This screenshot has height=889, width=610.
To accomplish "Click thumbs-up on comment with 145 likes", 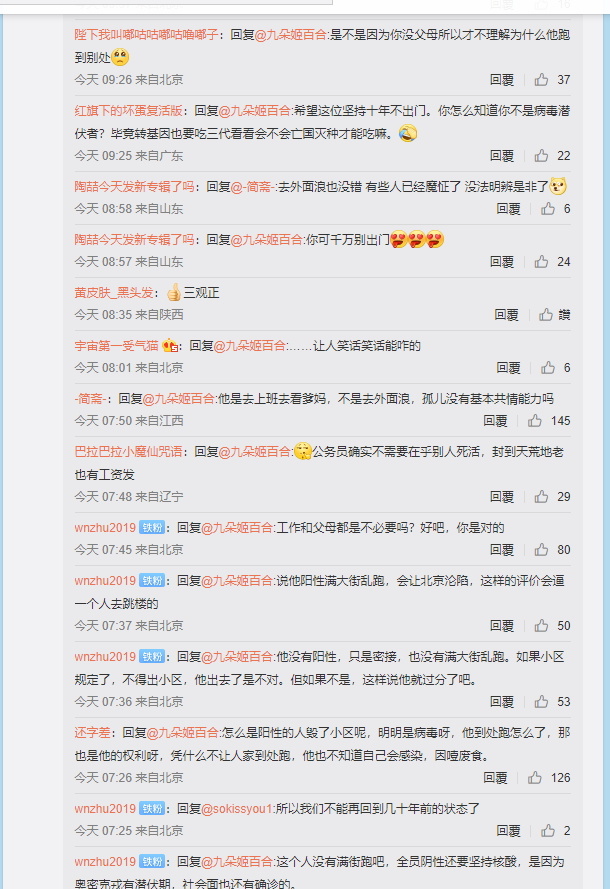I will (535, 421).
